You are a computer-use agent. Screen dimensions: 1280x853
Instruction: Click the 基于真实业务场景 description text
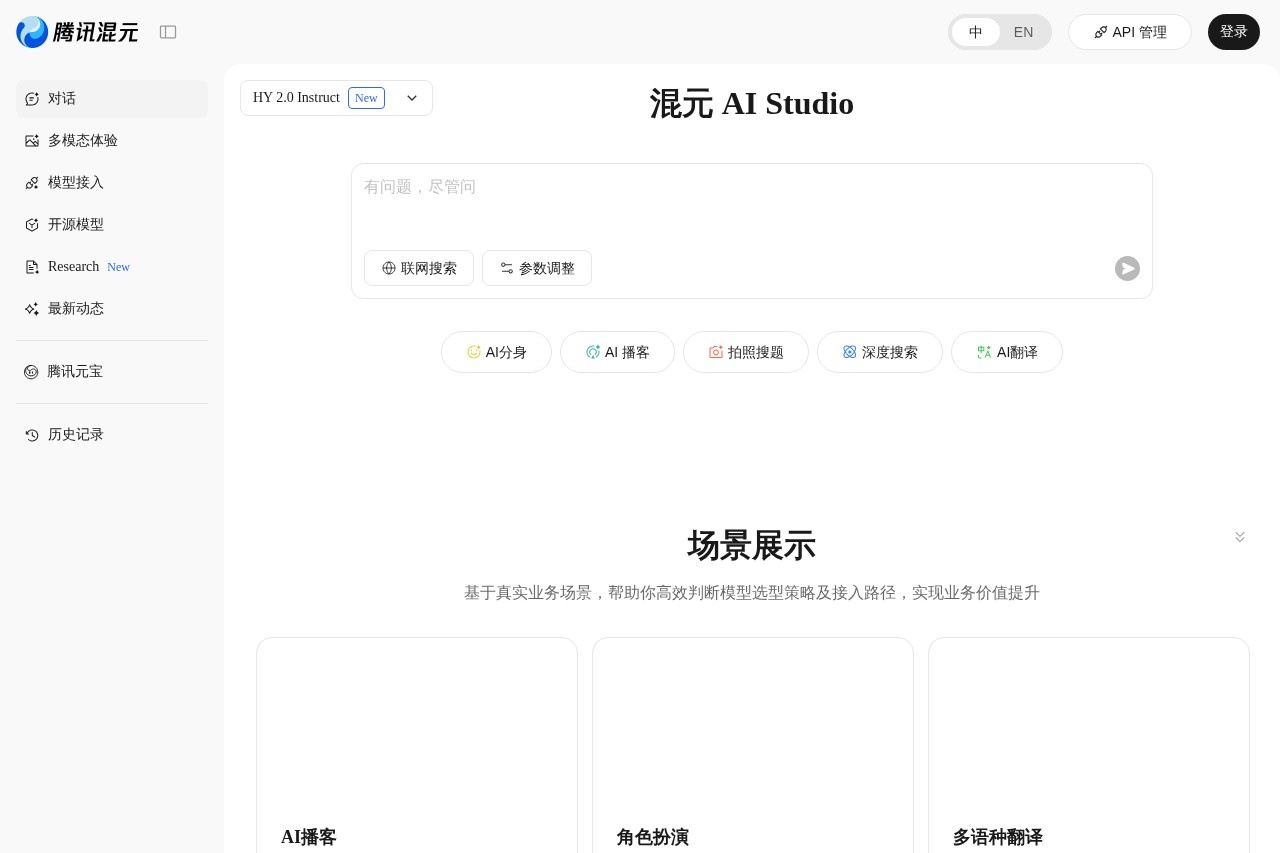(752, 593)
